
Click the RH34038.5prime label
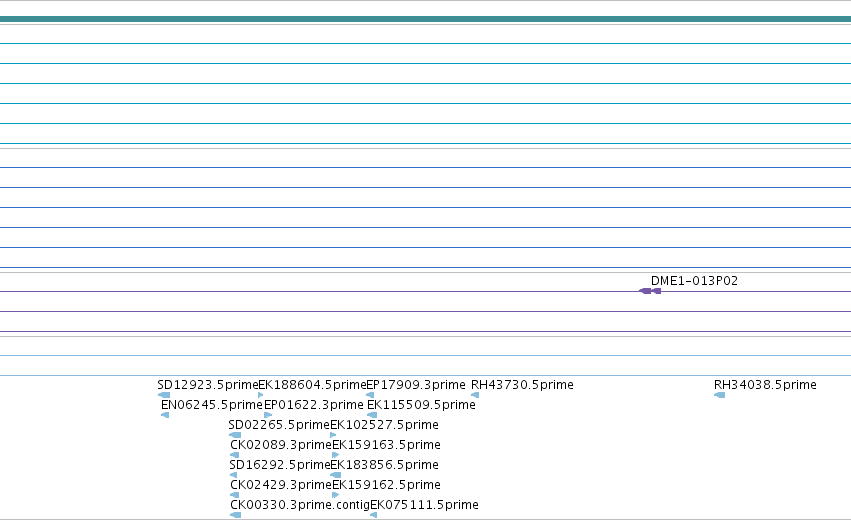pos(765,385)
